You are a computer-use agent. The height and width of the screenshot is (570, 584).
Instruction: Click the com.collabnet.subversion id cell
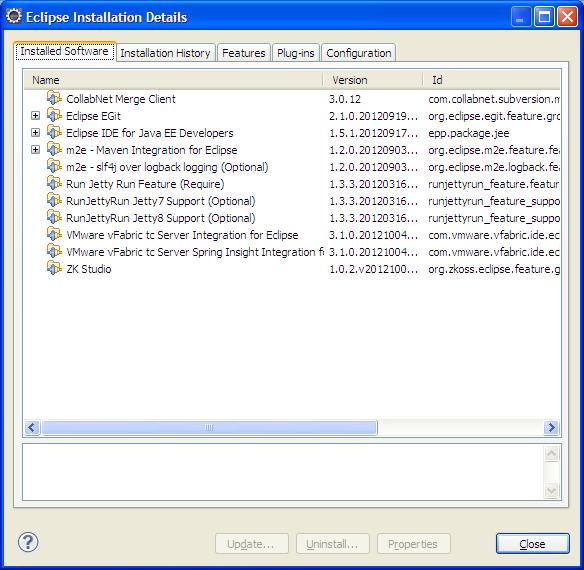494,99
